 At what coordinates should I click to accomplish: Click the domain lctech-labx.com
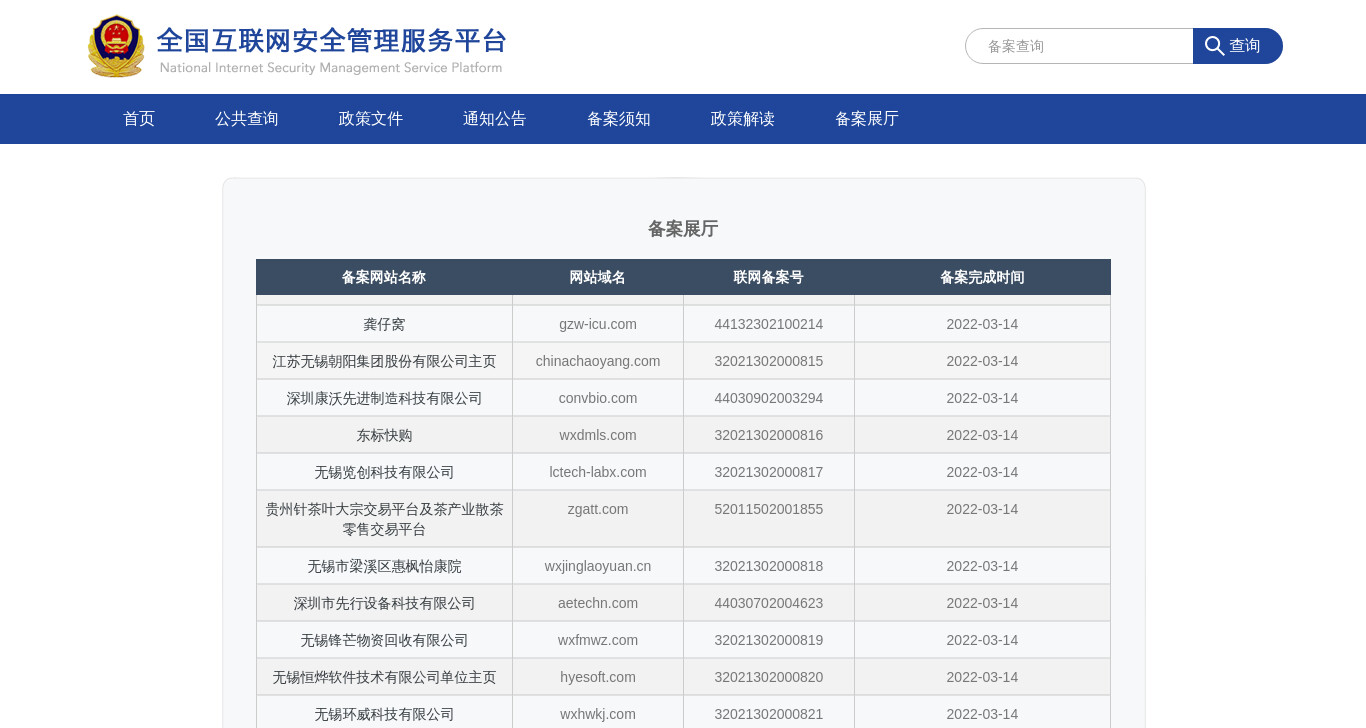pyautogui.click(x=598, y=472)
